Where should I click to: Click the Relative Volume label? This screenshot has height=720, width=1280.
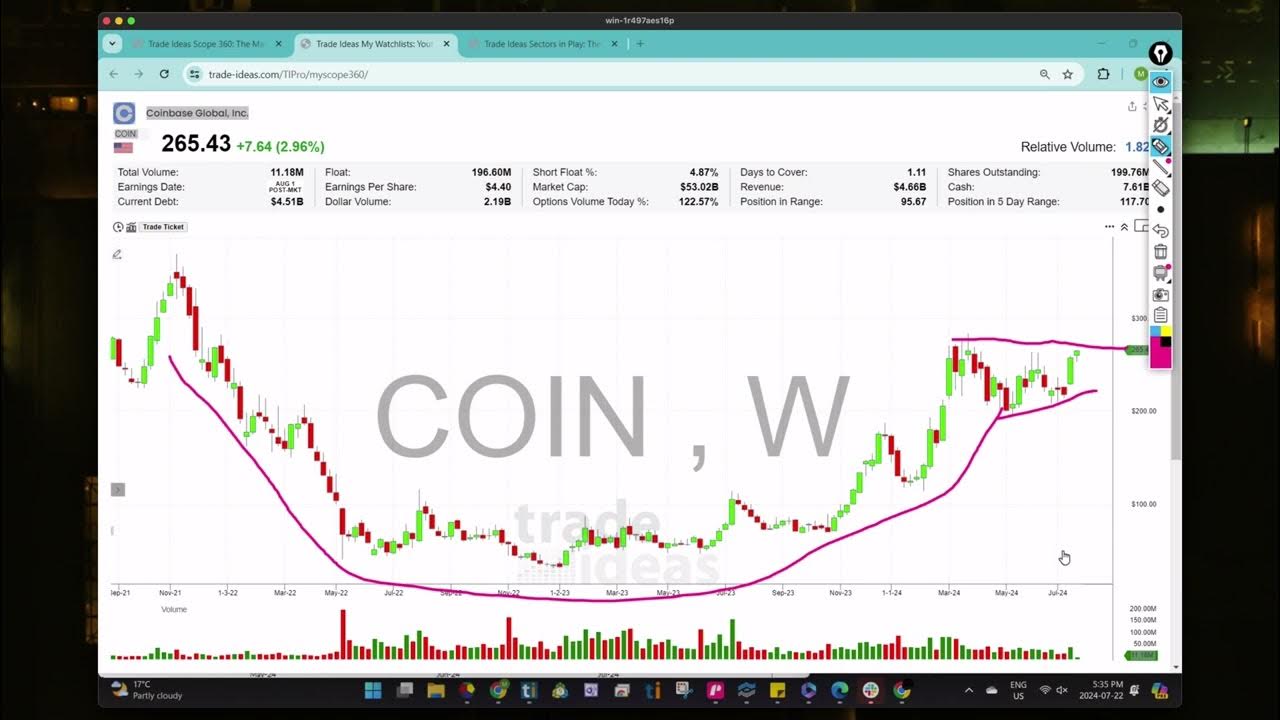point(1068,147)
